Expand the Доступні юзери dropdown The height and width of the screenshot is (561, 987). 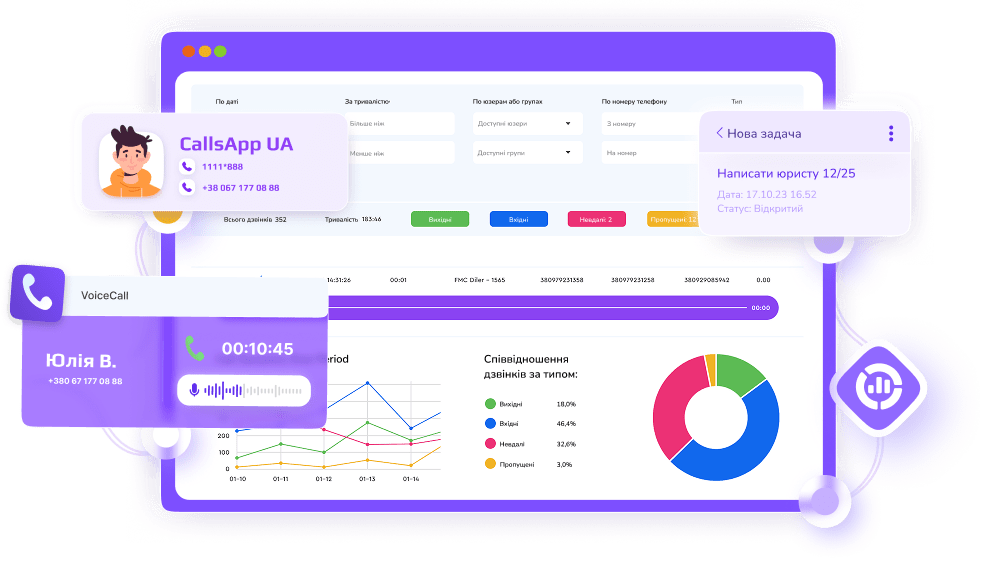point(526,124)
